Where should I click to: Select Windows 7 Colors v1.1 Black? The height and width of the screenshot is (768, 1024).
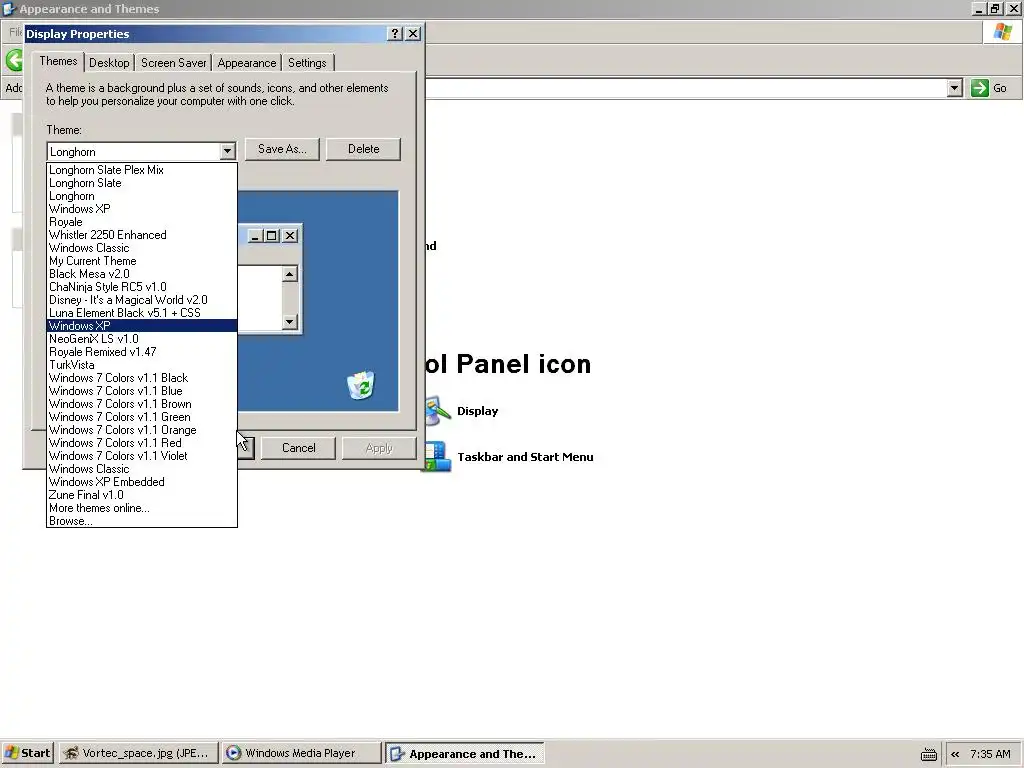[x=142, y=378]
